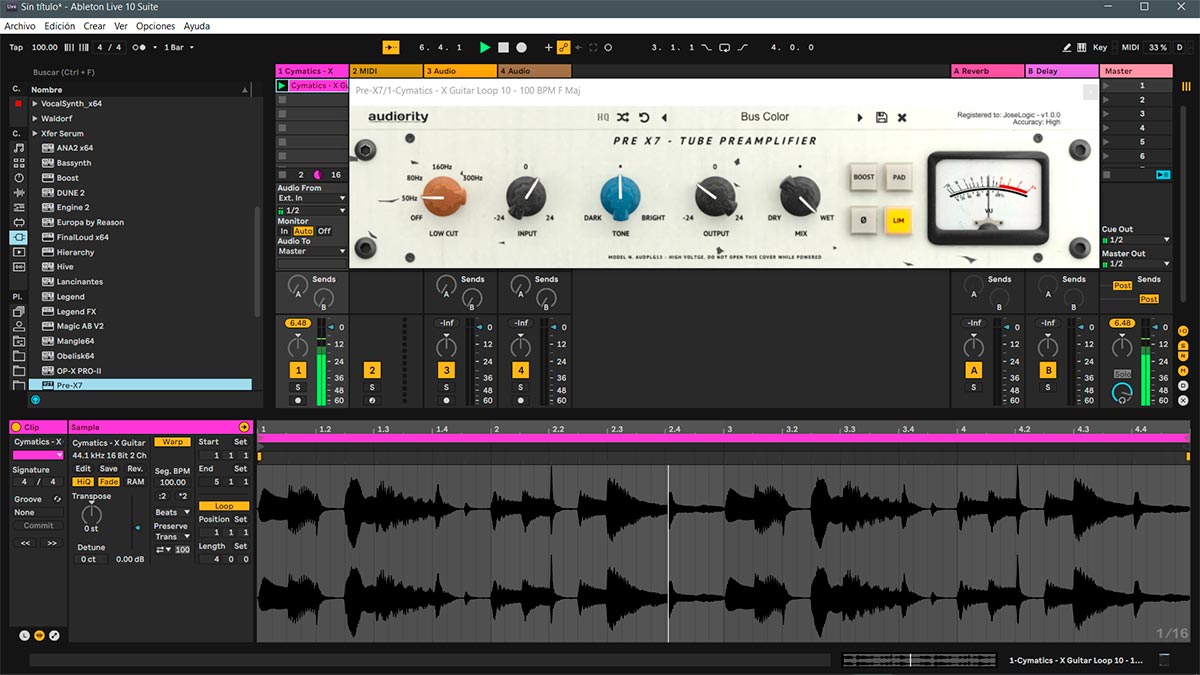Toggle the Follow button in the transport

(x=391, y=47)
